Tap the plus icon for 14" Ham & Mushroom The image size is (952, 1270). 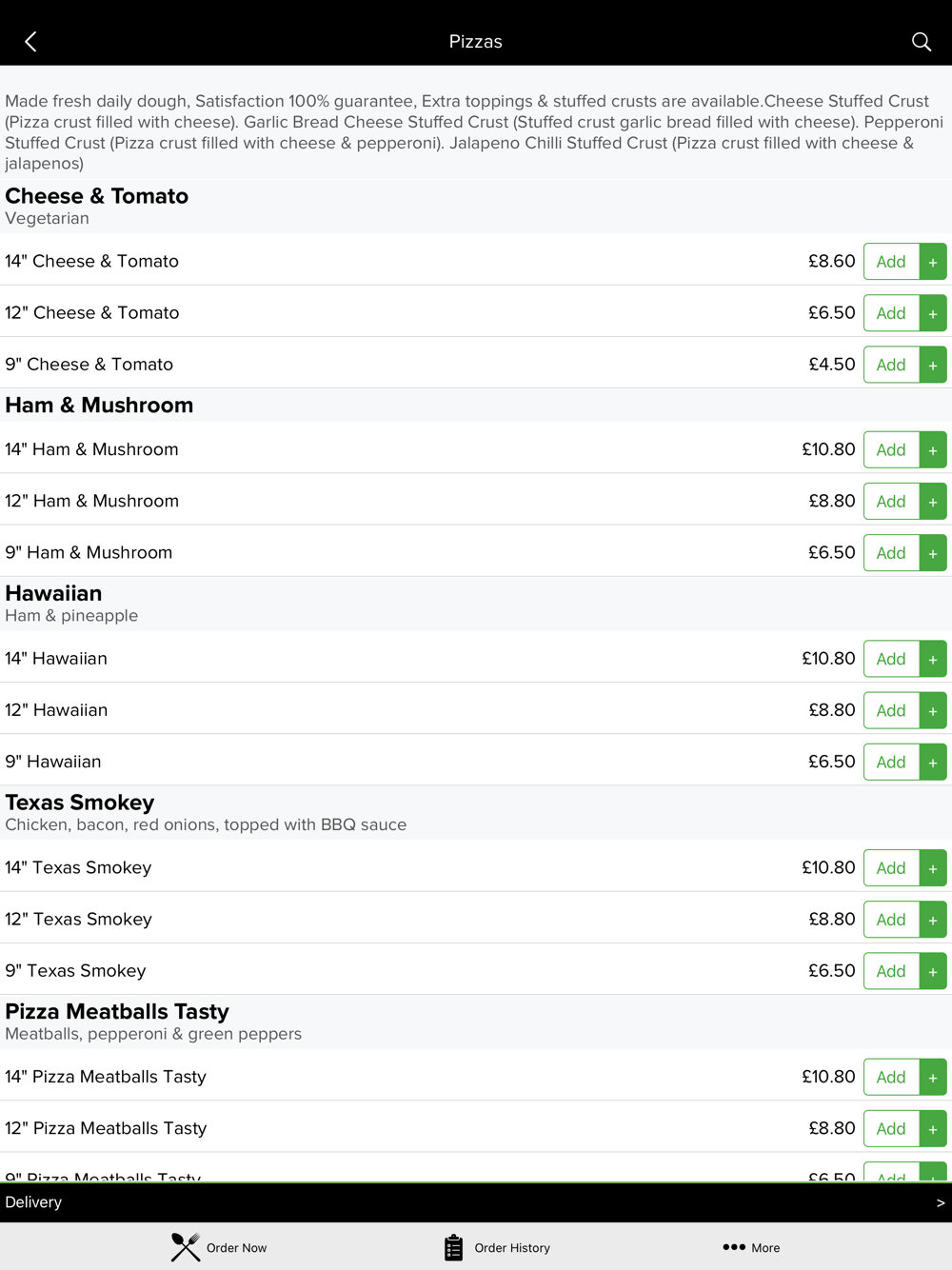pyautogui.click(x=933, y=450)
